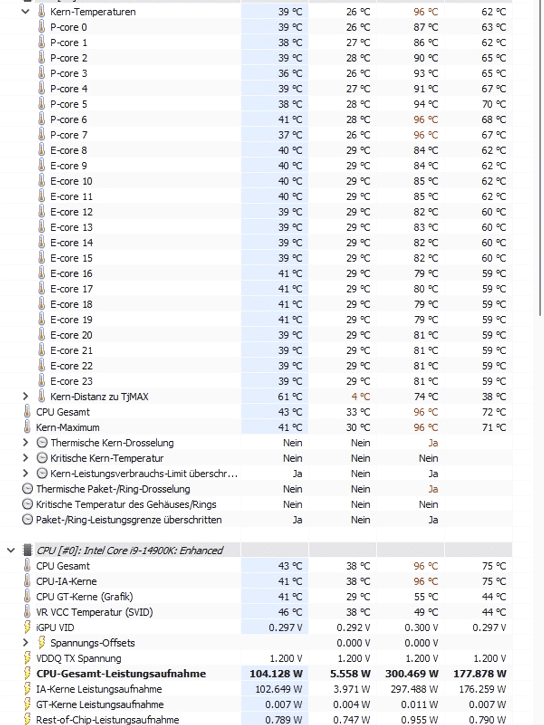Click the clock icon for Kritische Temperatur des Gehäuses/Rings
This screenshot has width=544, height=725.
click(28, 504)
